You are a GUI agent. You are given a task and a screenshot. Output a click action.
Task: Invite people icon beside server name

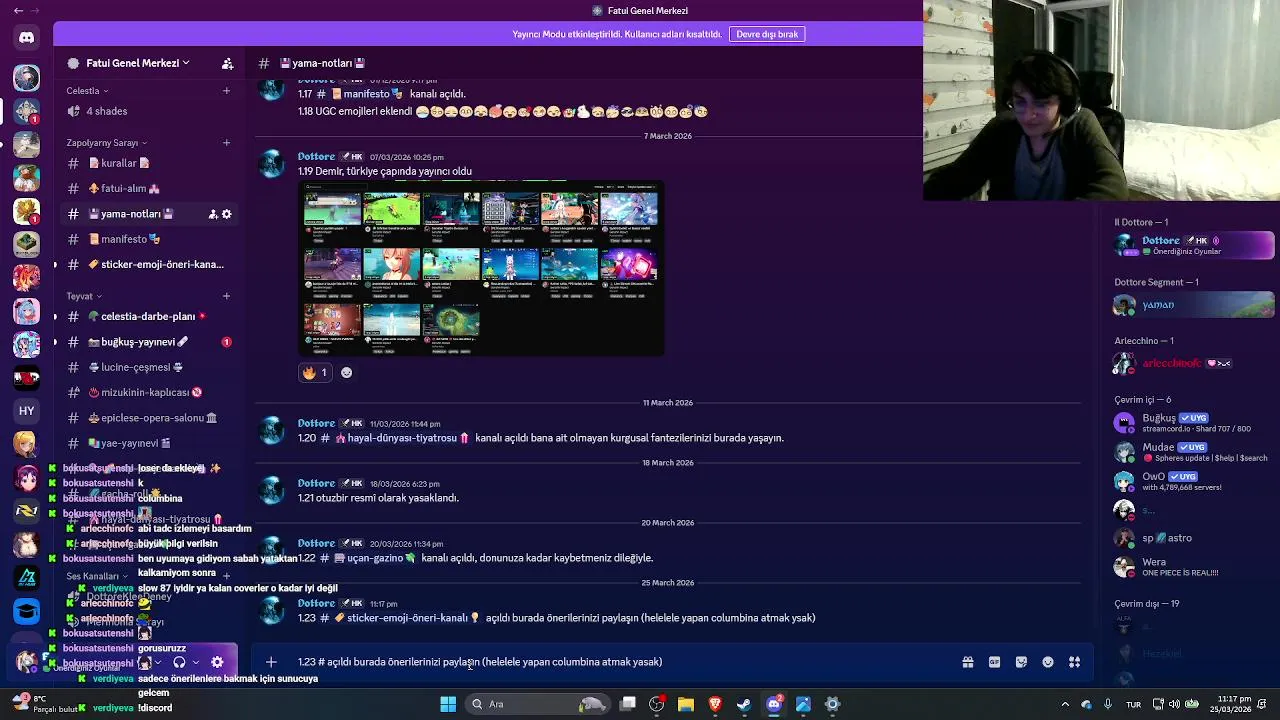228,63
